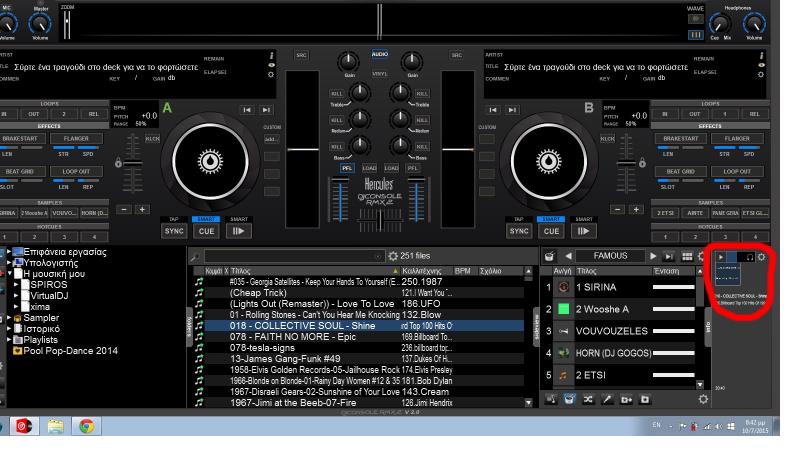Click the sampler drum icon beside FAMOUS bank
Screen dimensions: 800x450
(x=549, y=256)
